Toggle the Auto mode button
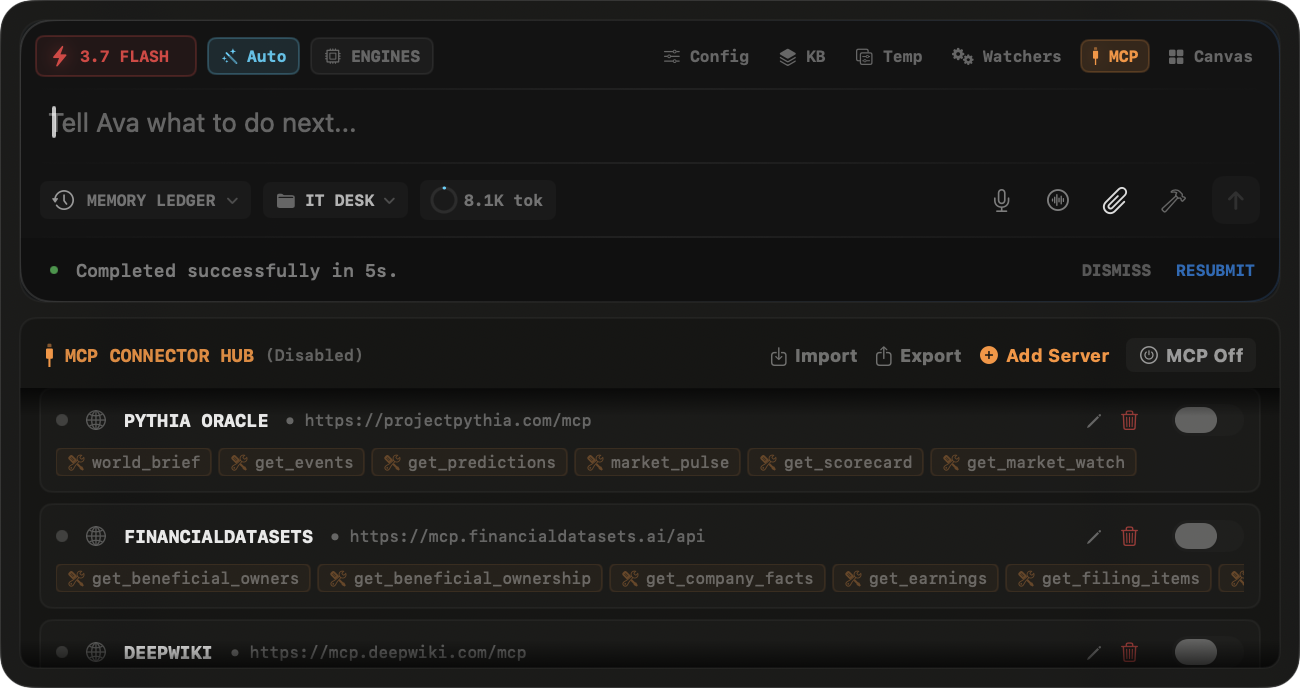 pyautogui.click(x=253, y=56)
